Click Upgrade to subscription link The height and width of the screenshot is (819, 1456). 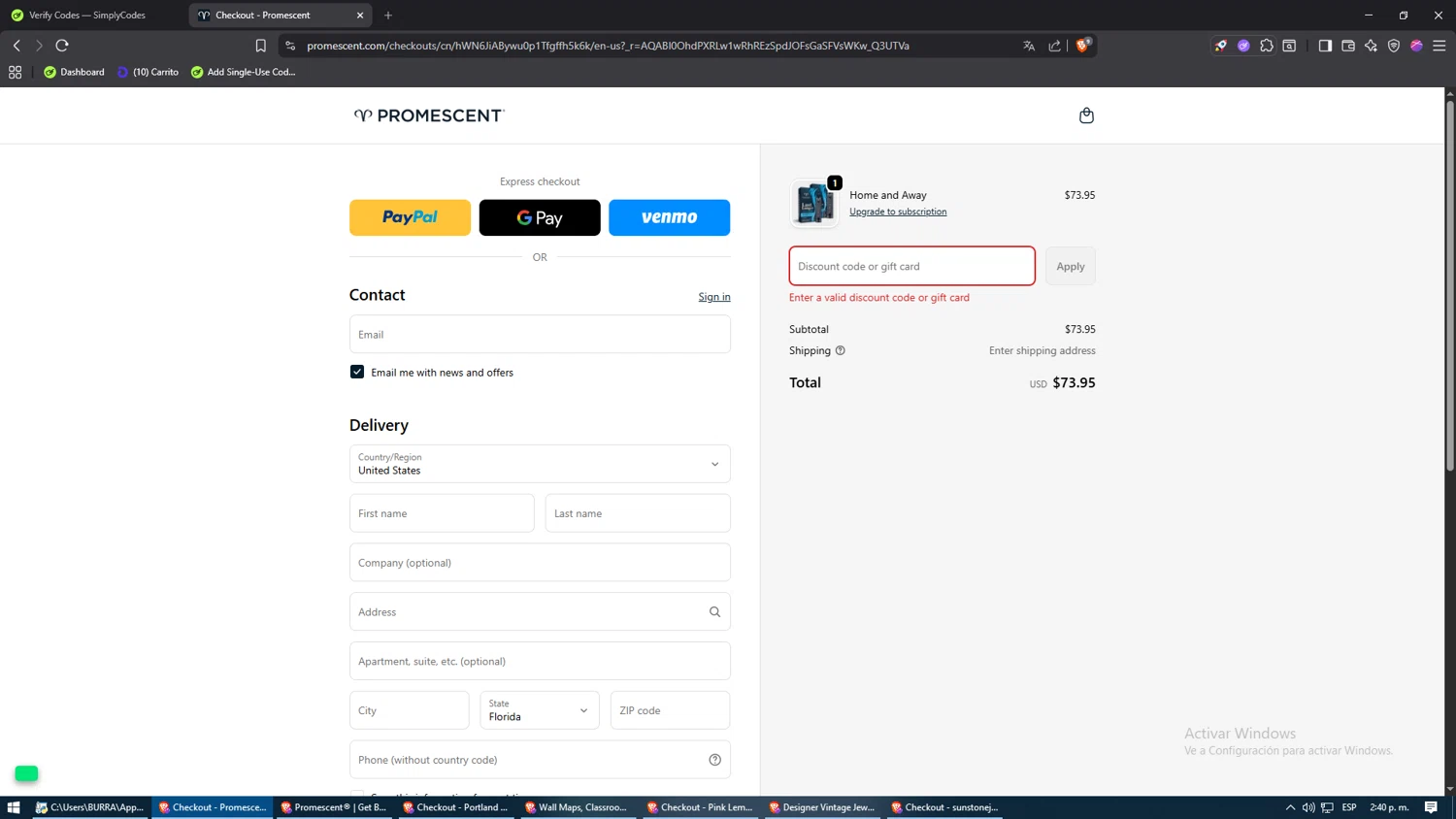(898, 212)
